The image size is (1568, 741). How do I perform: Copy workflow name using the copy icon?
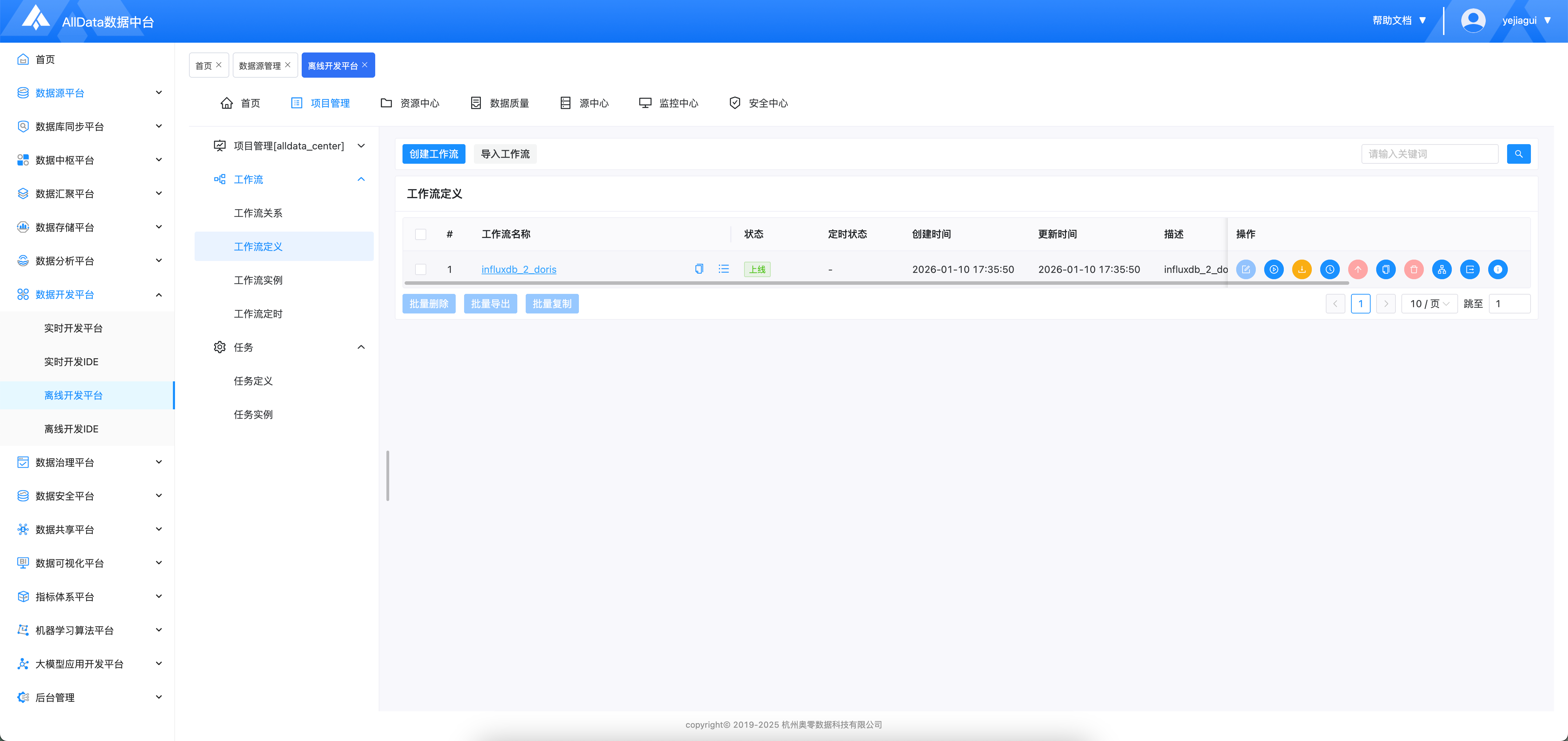click(699, 269)
